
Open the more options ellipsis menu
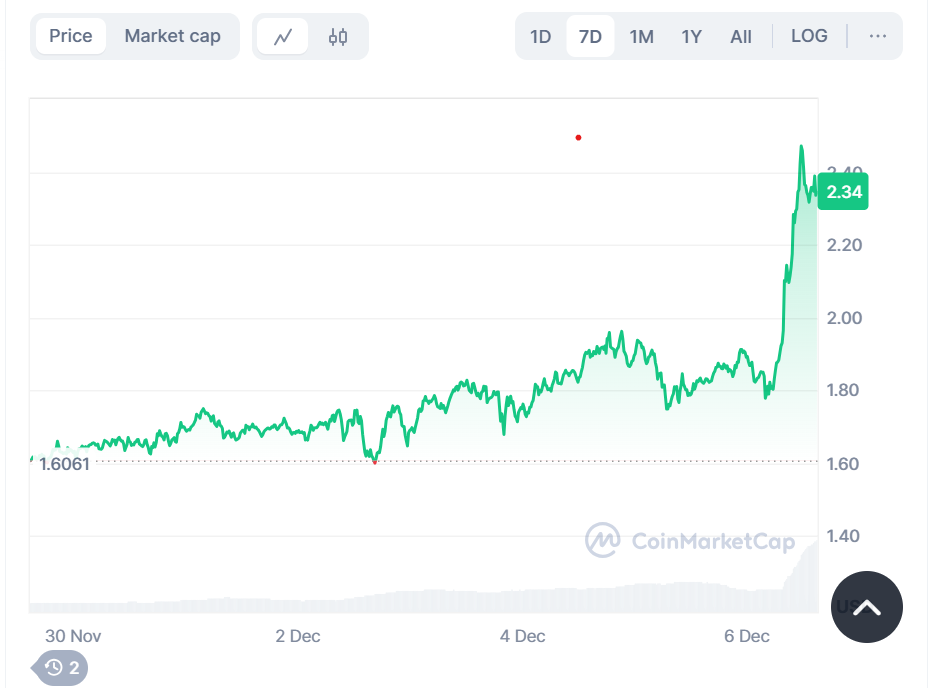pos(877,36)
